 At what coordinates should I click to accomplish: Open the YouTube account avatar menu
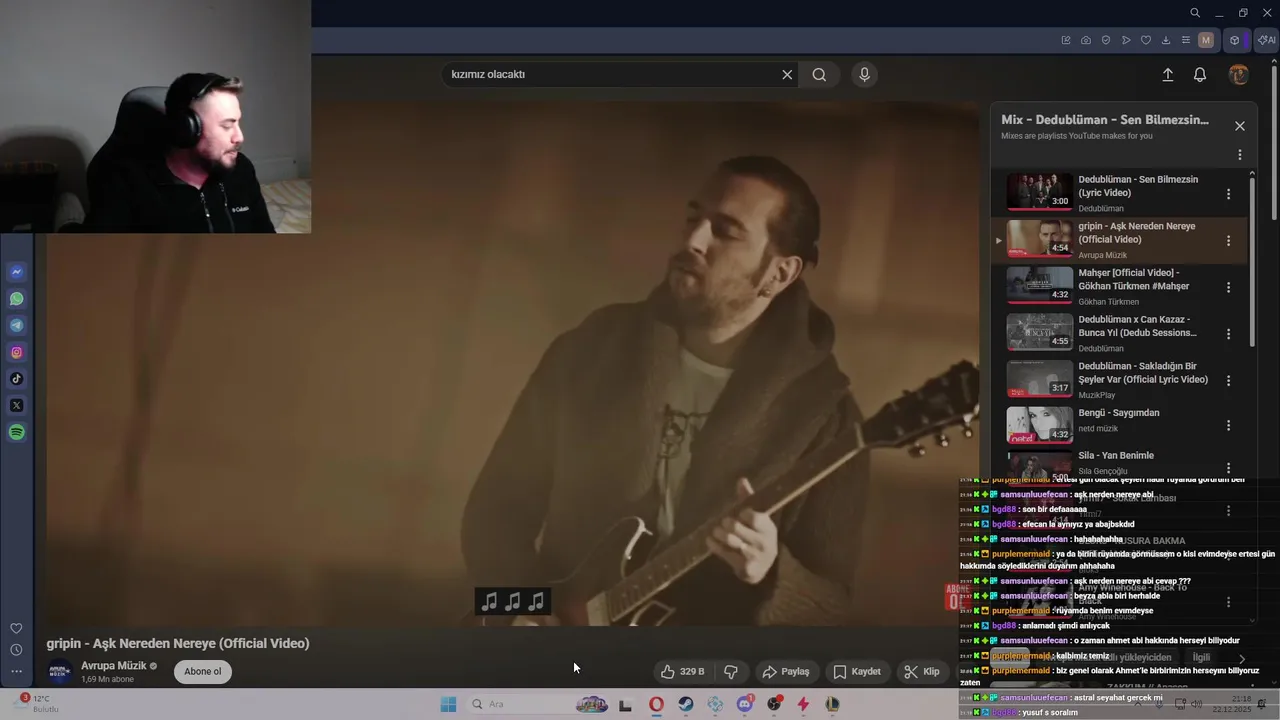[1238, 75]
